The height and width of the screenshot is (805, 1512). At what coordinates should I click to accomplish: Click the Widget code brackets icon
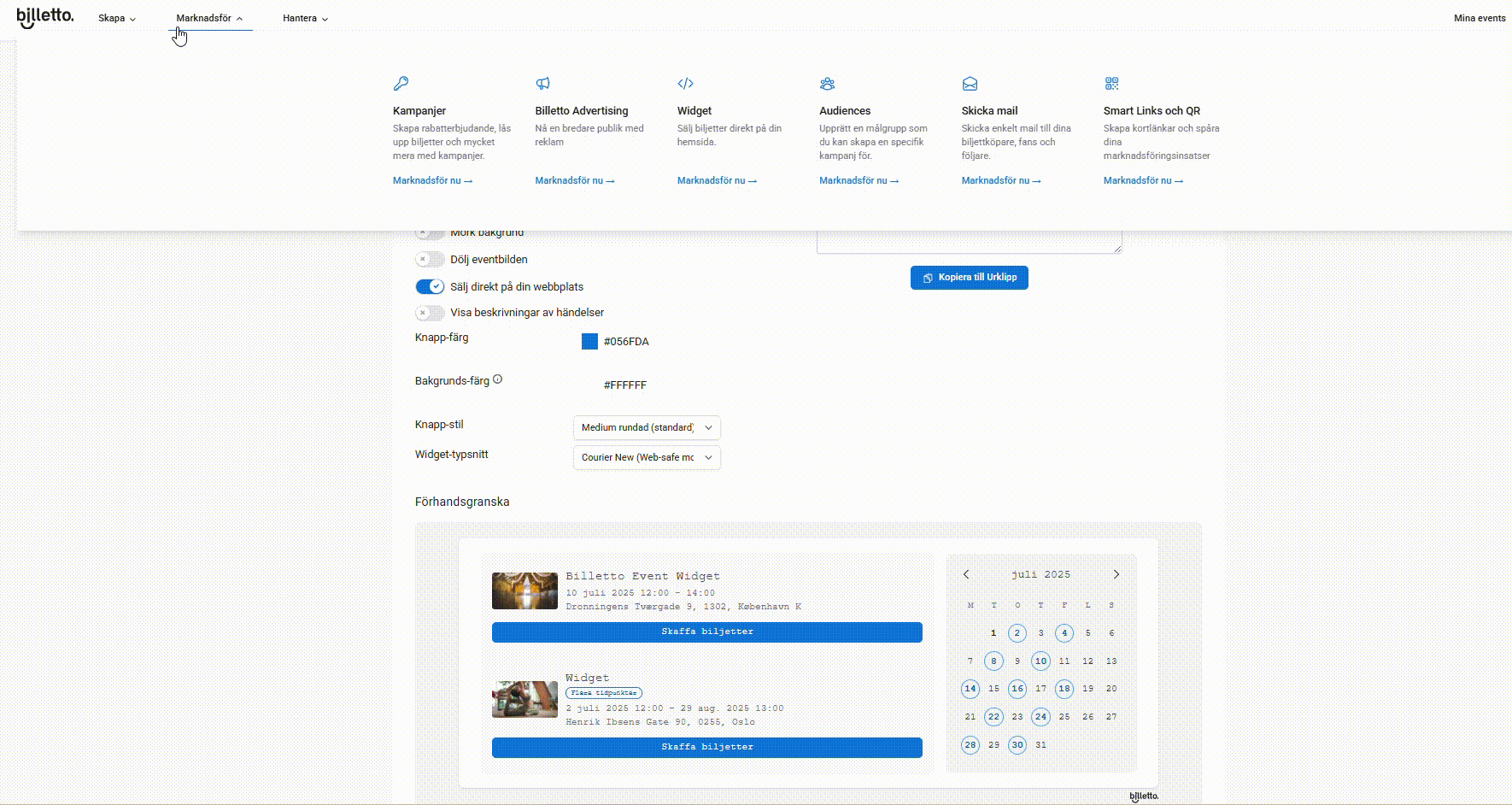[685, 84]
